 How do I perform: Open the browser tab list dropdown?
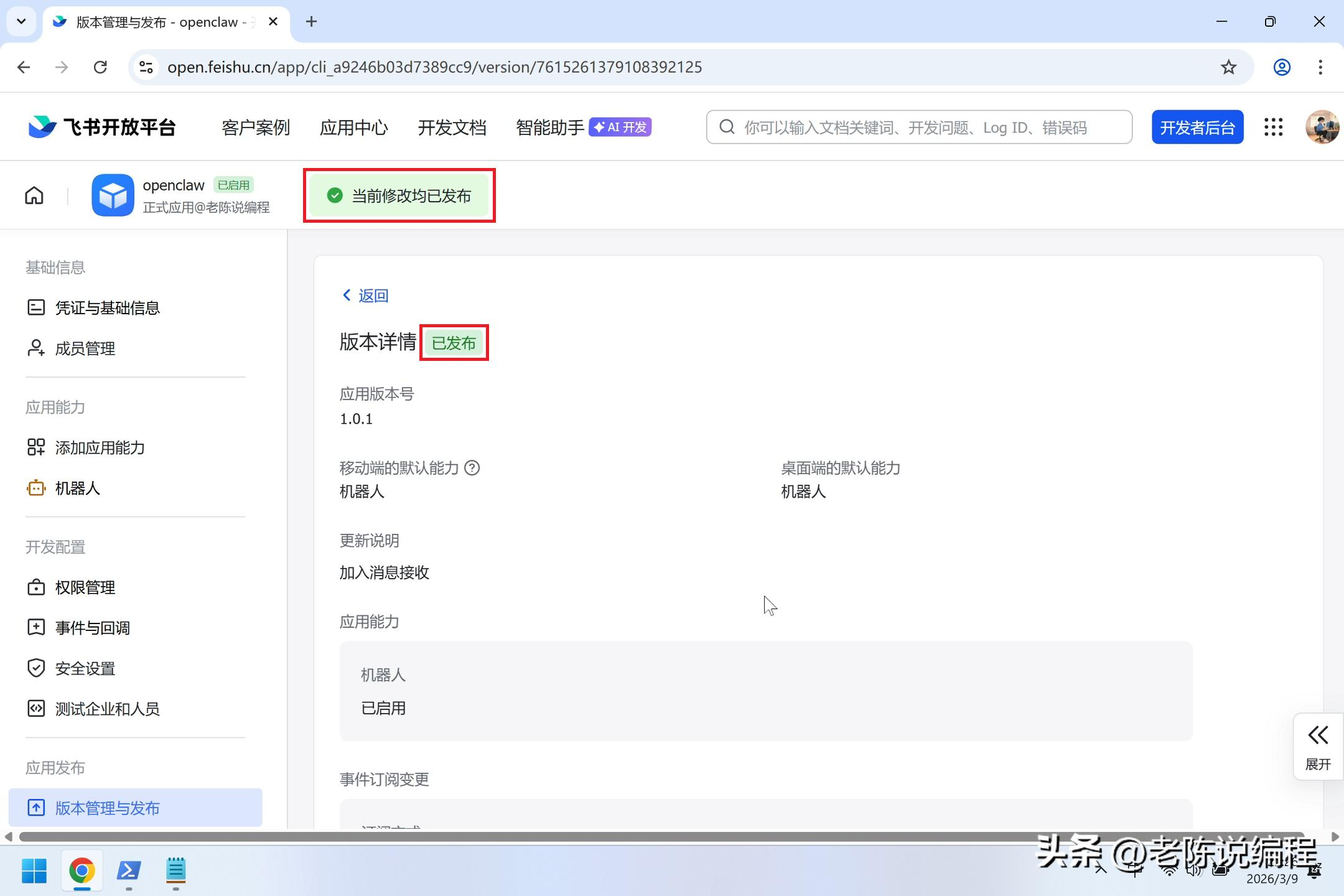[21, 22]
